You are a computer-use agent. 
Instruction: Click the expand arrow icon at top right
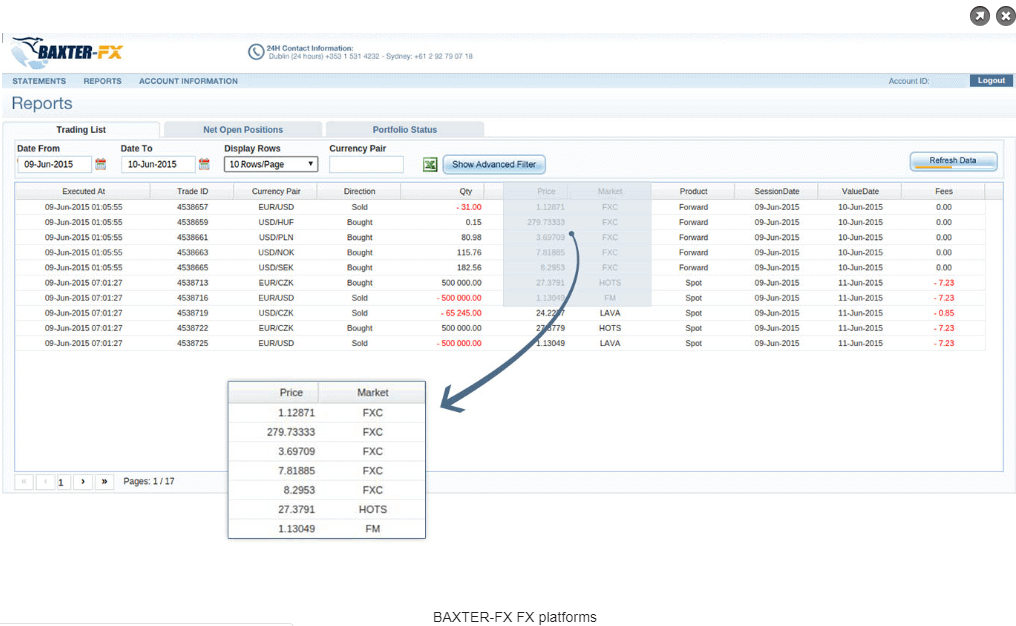pos(979,16)
